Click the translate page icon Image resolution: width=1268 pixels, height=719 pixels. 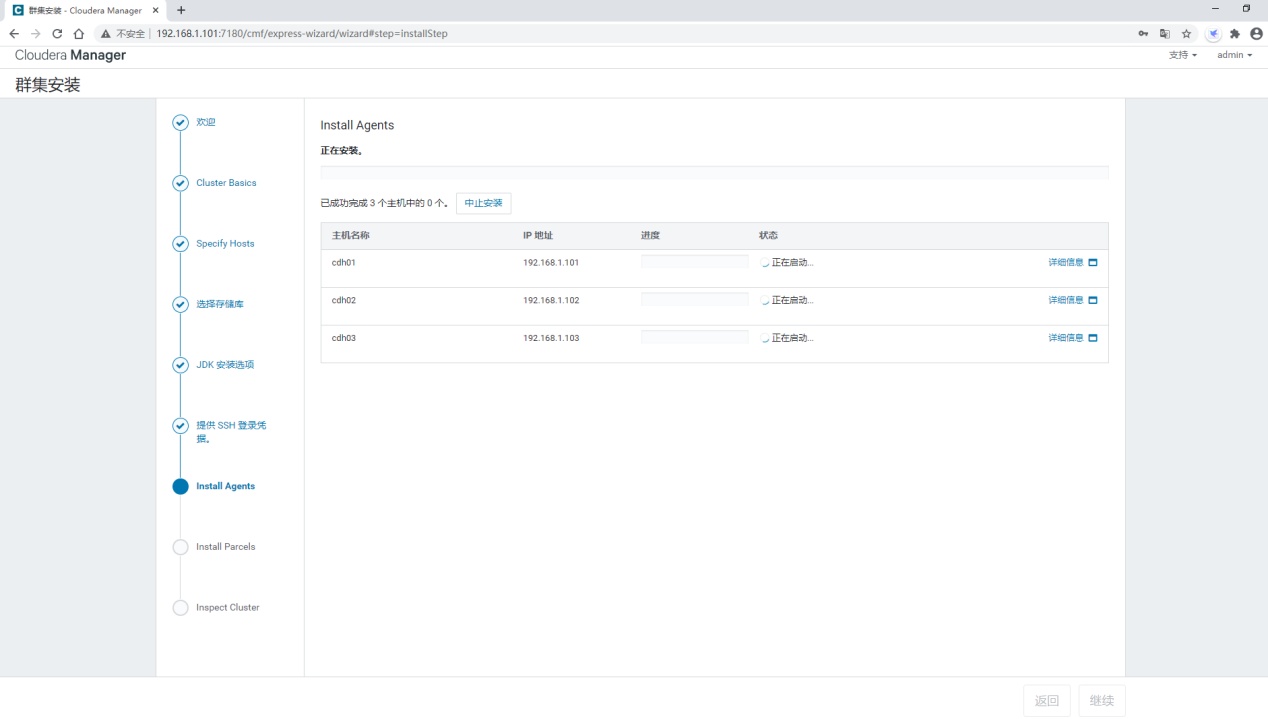[x=1165, y=33]
